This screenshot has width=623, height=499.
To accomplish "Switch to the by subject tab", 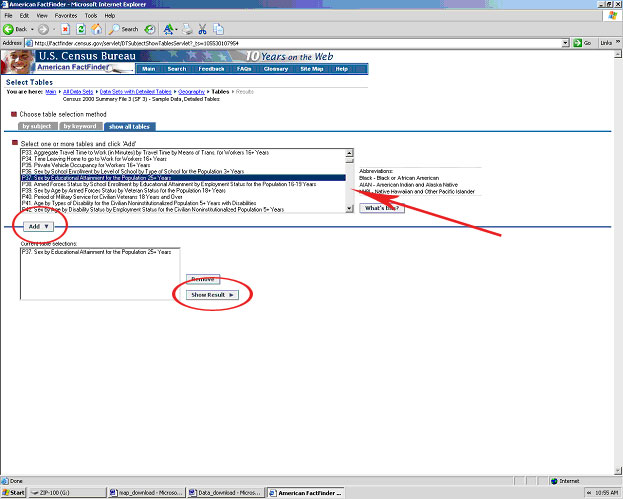I will point(37,126).
